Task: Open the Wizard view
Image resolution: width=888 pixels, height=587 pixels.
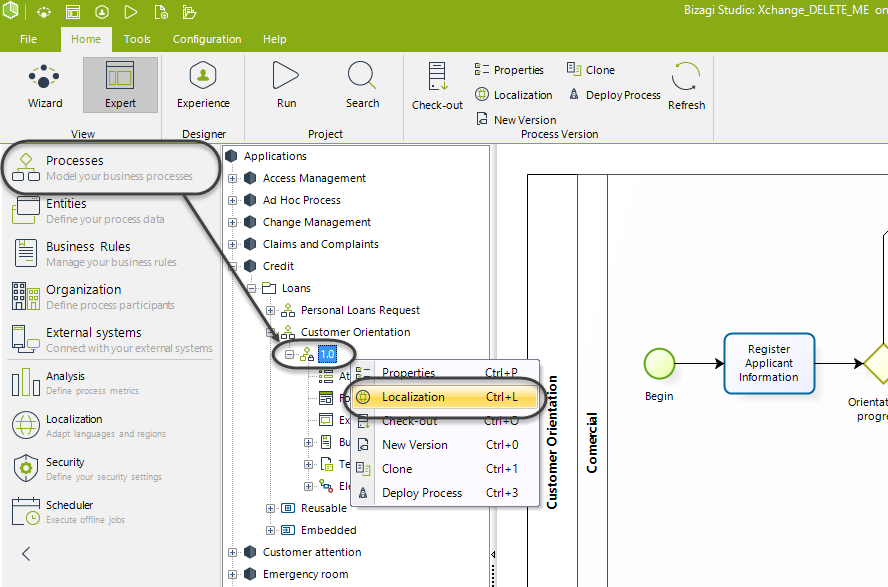Action: 45,85
